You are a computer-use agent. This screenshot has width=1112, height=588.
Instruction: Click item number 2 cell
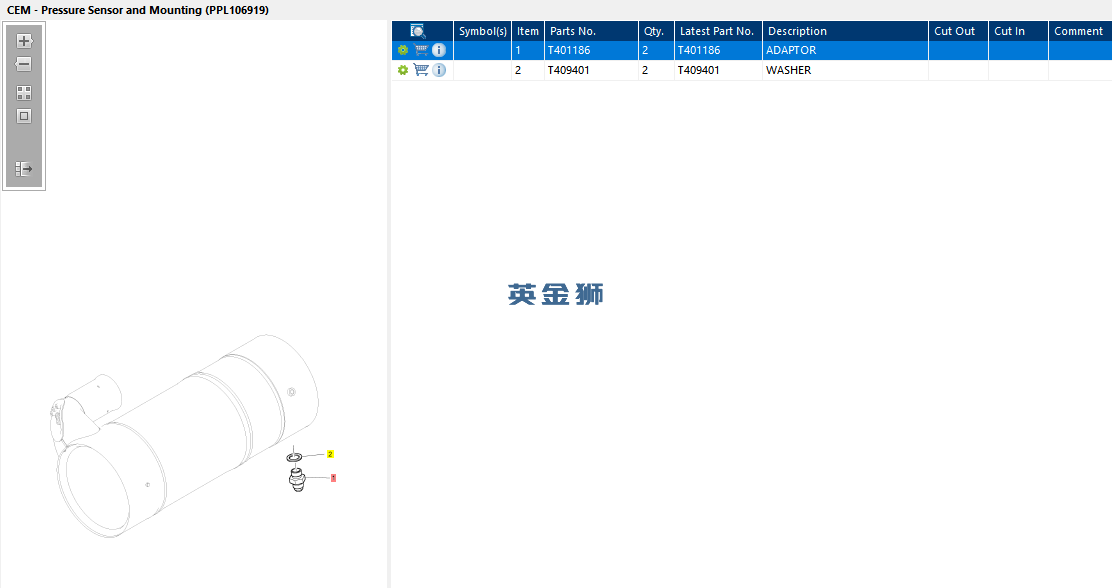point(528,70)
